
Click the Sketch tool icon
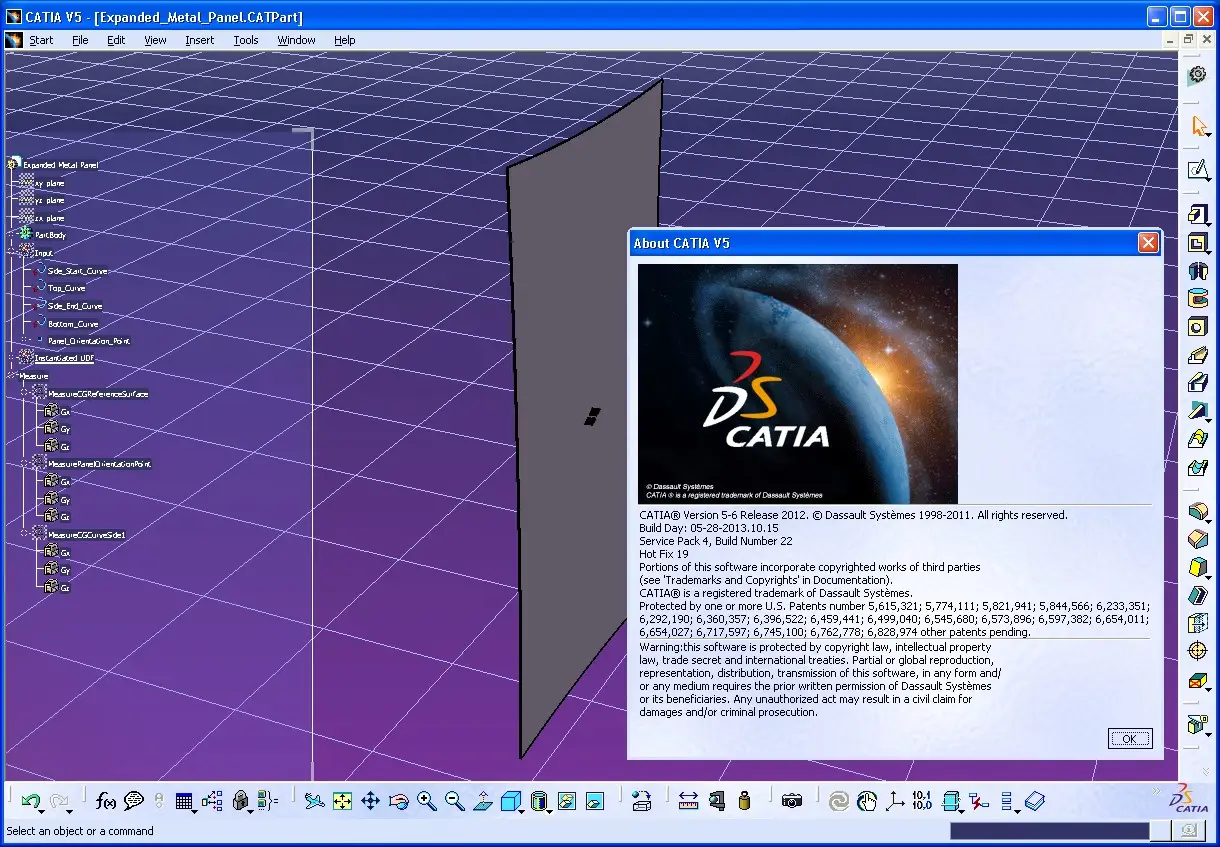pos(1198,169)
